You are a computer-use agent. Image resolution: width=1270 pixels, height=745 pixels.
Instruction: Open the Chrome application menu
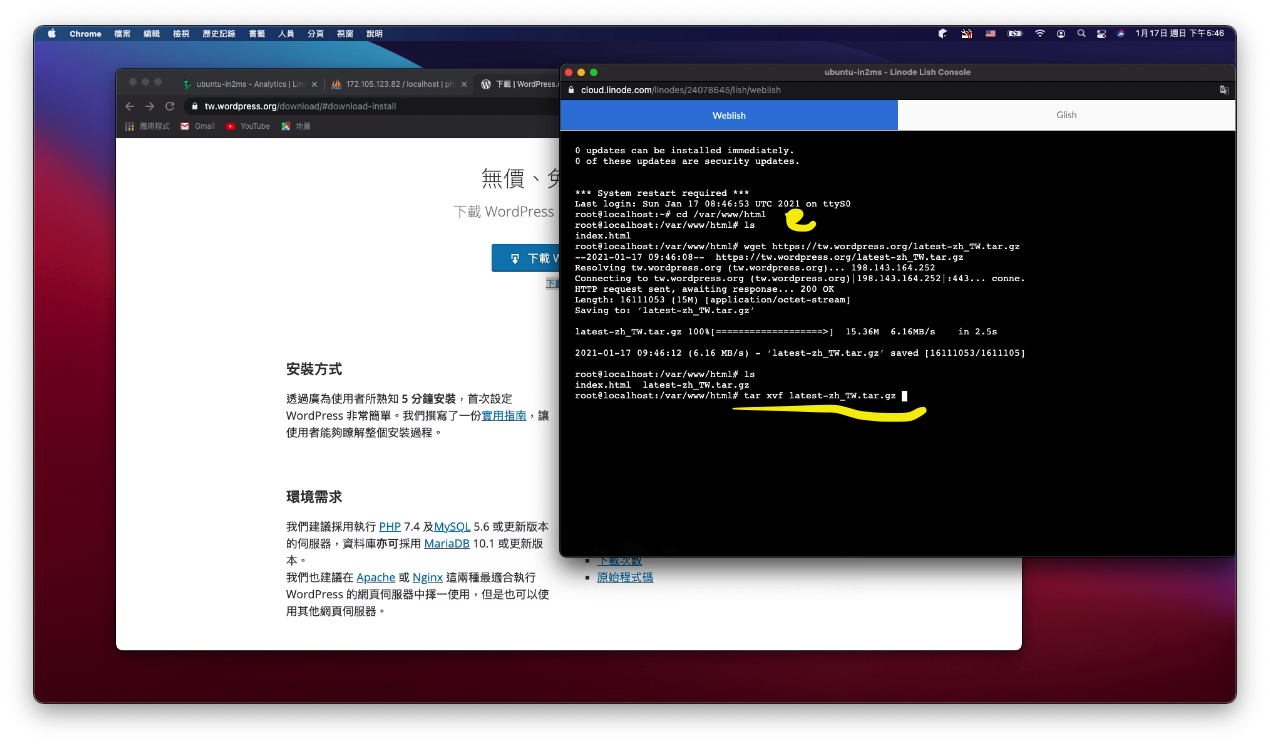[85, 33]
